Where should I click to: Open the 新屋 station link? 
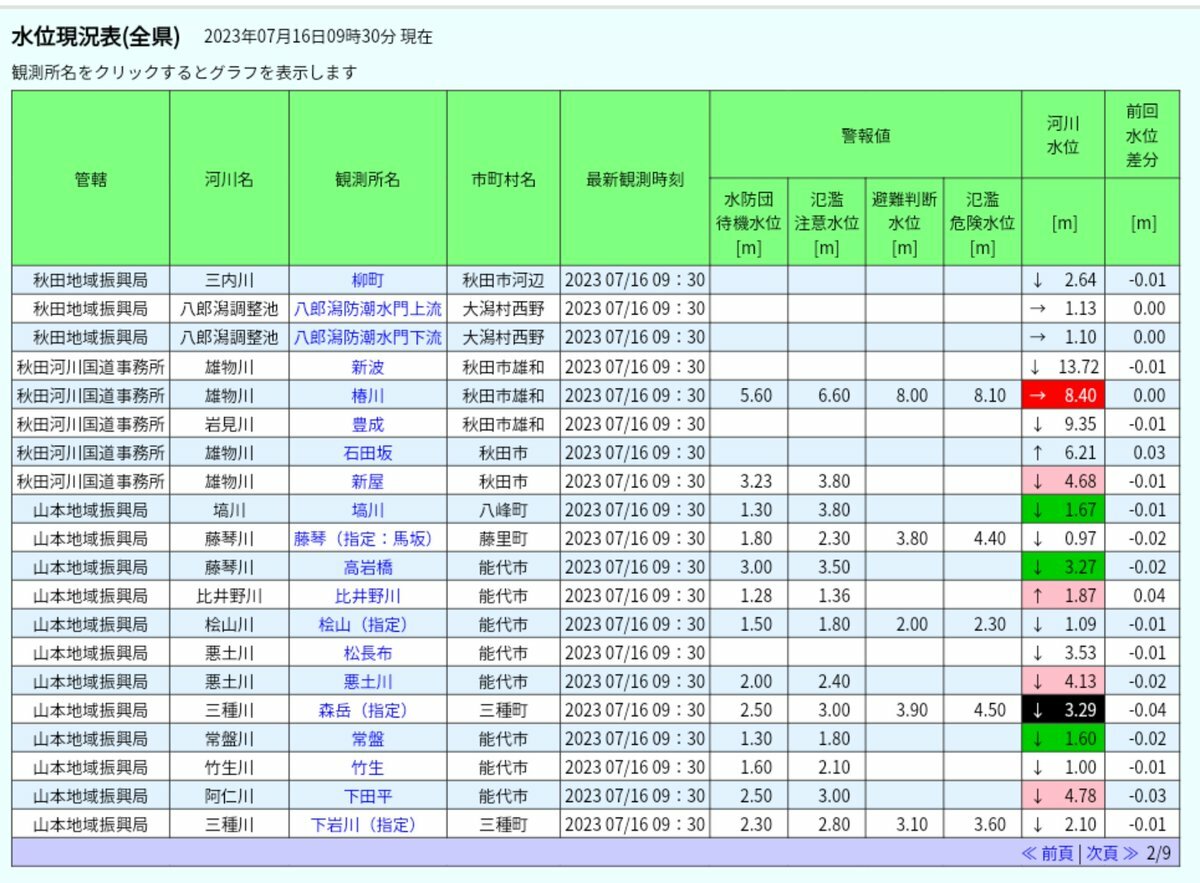[367, 482]
